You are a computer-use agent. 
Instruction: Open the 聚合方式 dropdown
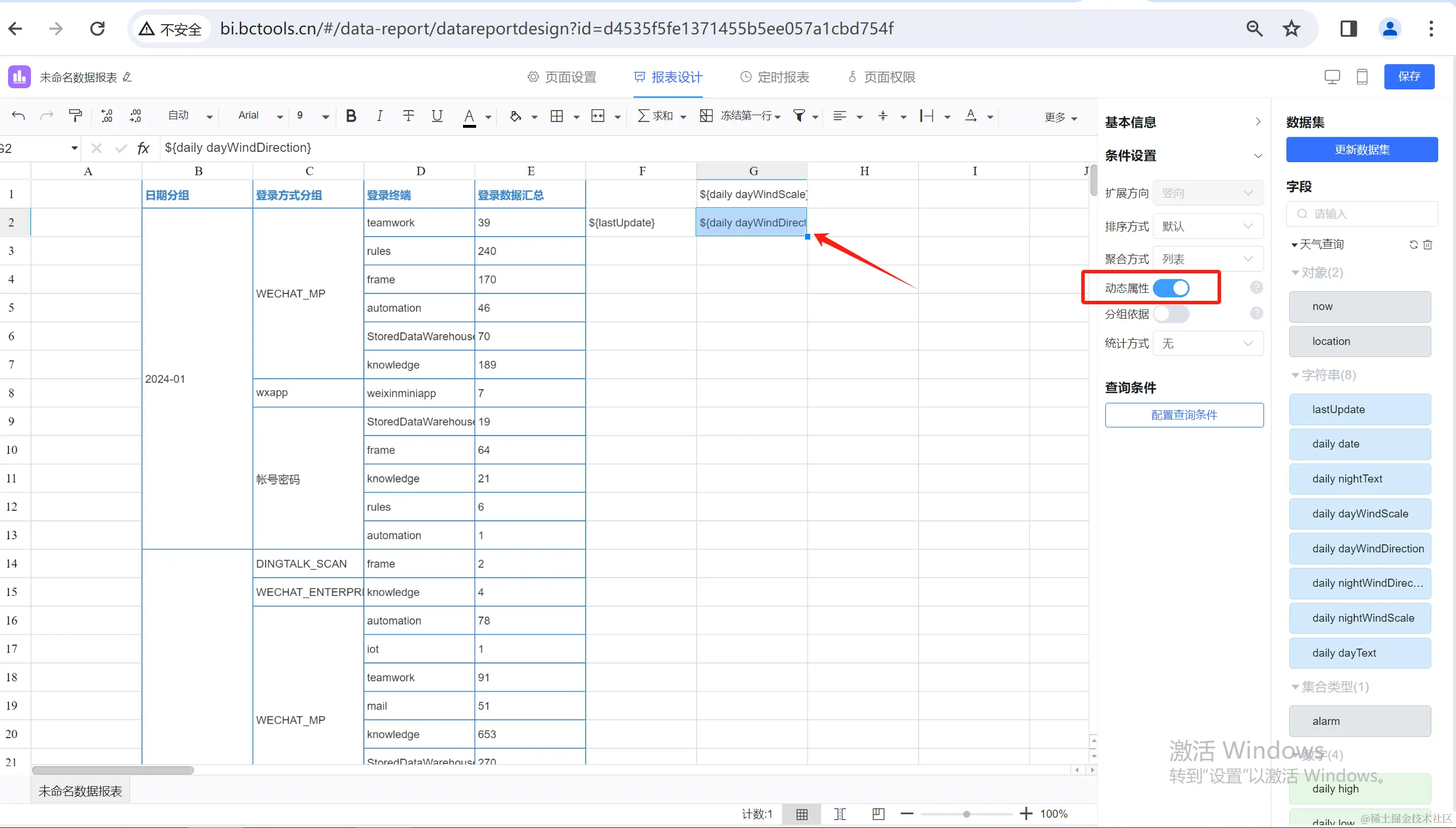[1208, 259]
